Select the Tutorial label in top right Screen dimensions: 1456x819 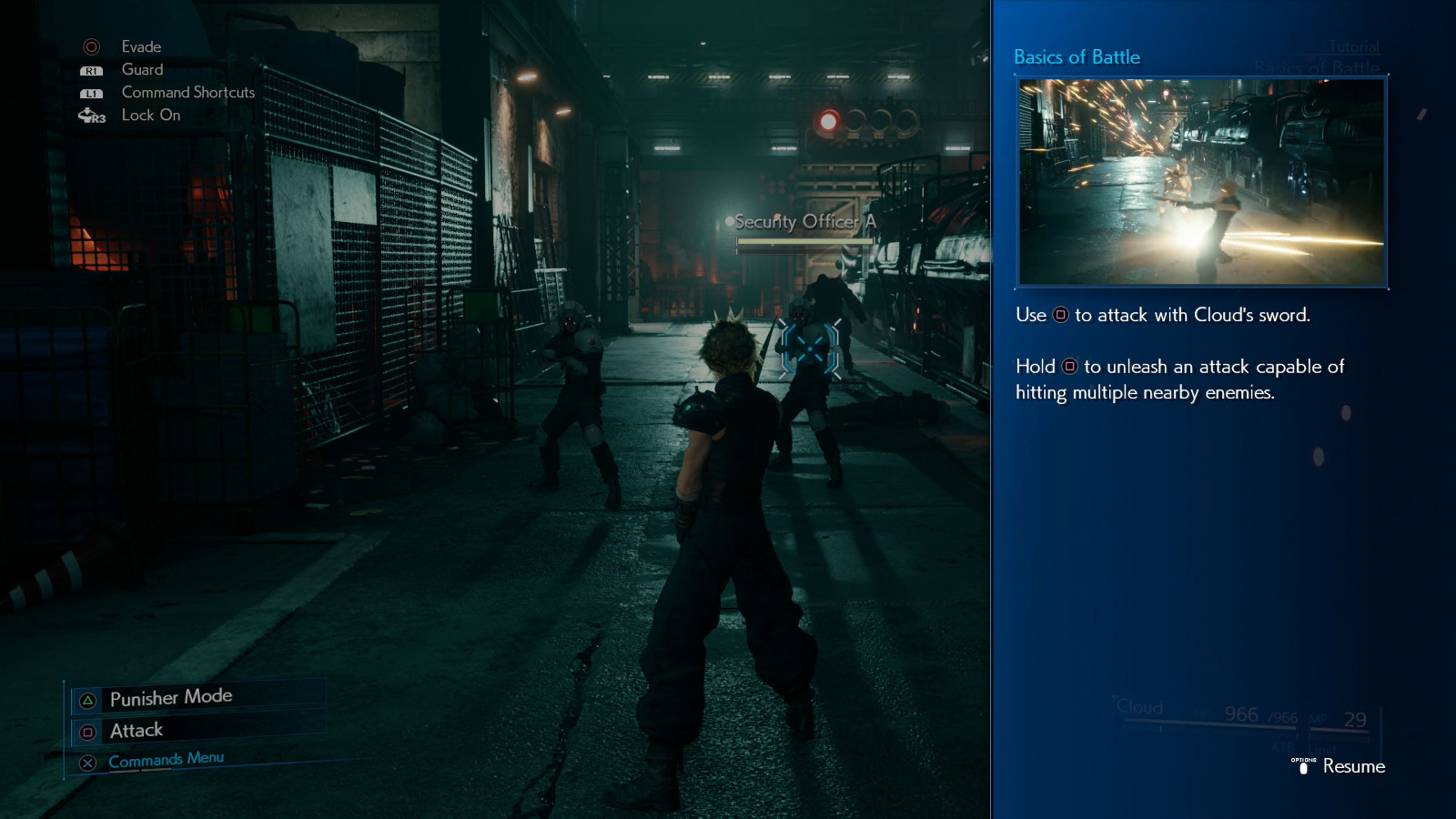click(x=1353, y=46)
